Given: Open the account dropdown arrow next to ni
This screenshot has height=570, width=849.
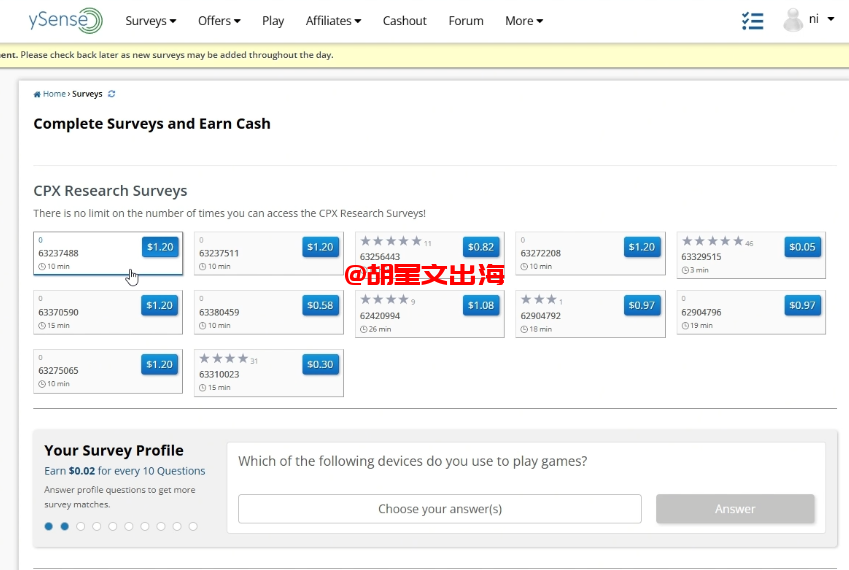Looking at the screenshot, I should [831, 19].
